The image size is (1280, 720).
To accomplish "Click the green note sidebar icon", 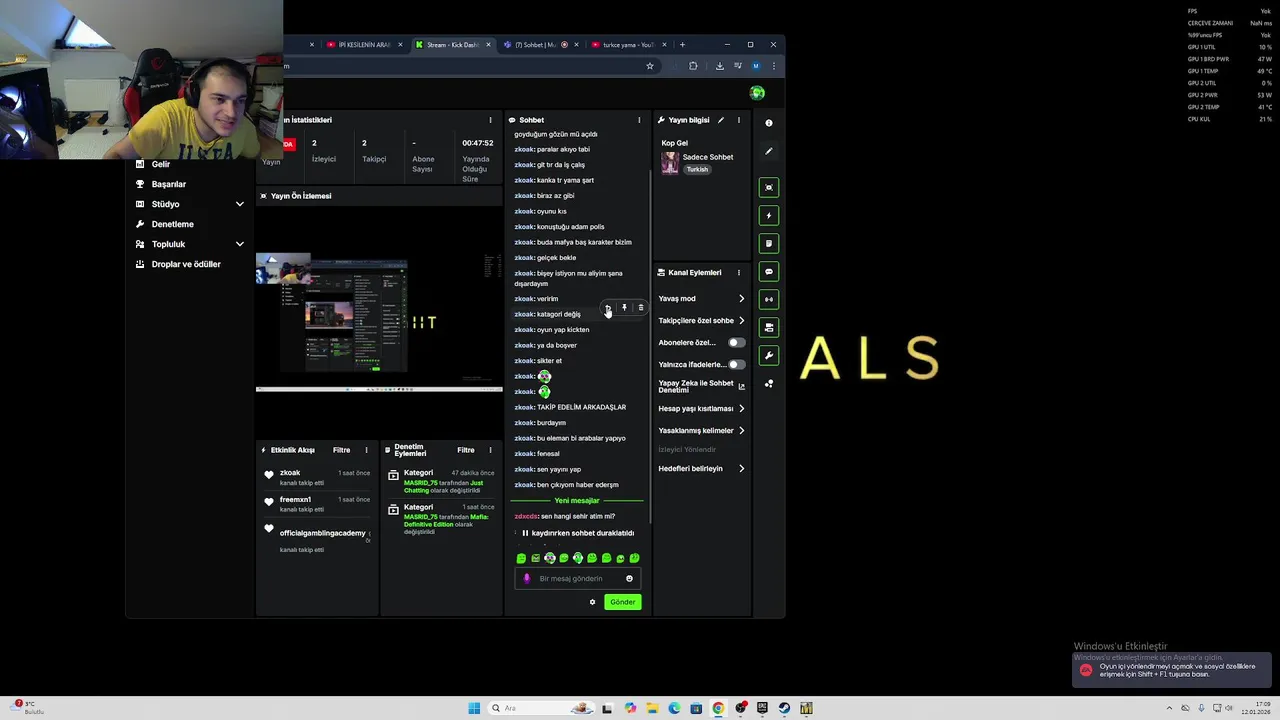I will pyautogui.click(x=769, y=244).
